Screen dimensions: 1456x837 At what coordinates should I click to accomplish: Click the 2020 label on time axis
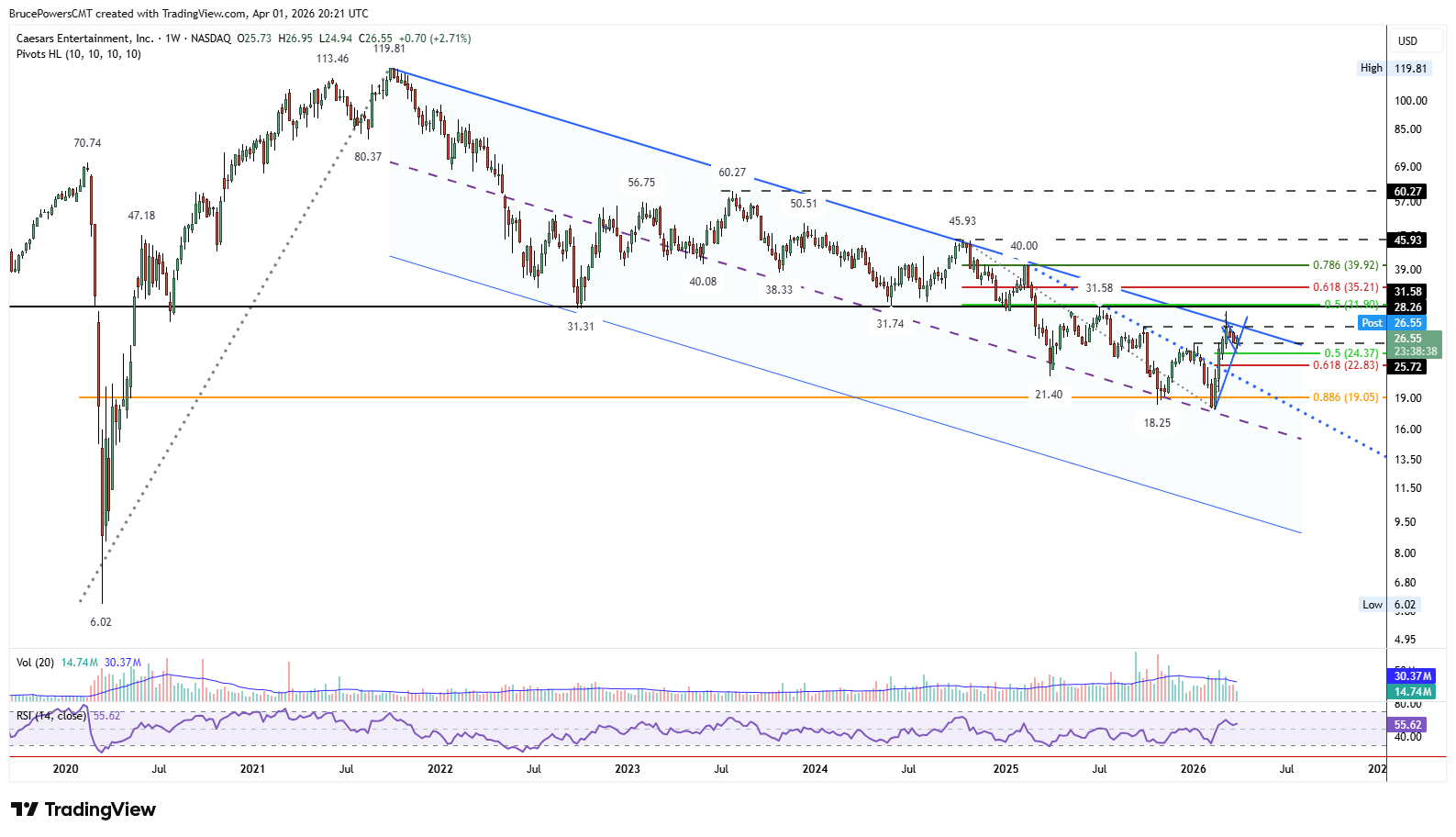pyautogui.click(x=65, y=769)
